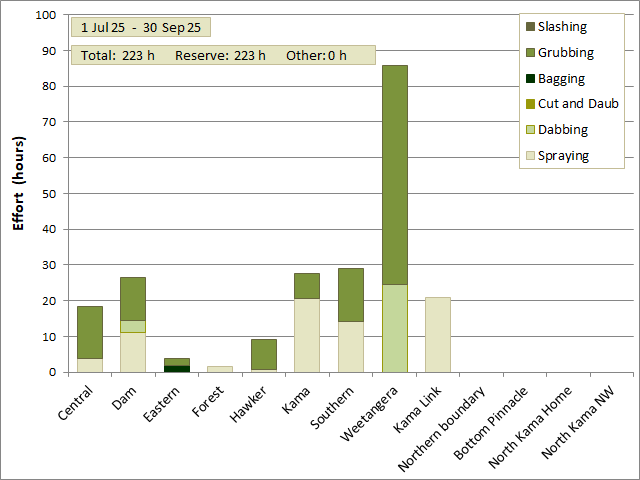Select the Weetangera Grubbing bar segment

point(395,175)
